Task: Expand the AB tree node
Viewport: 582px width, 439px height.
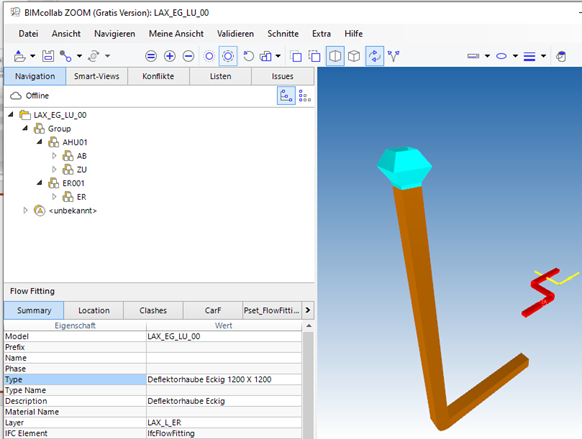Action: tap(54, 155)
